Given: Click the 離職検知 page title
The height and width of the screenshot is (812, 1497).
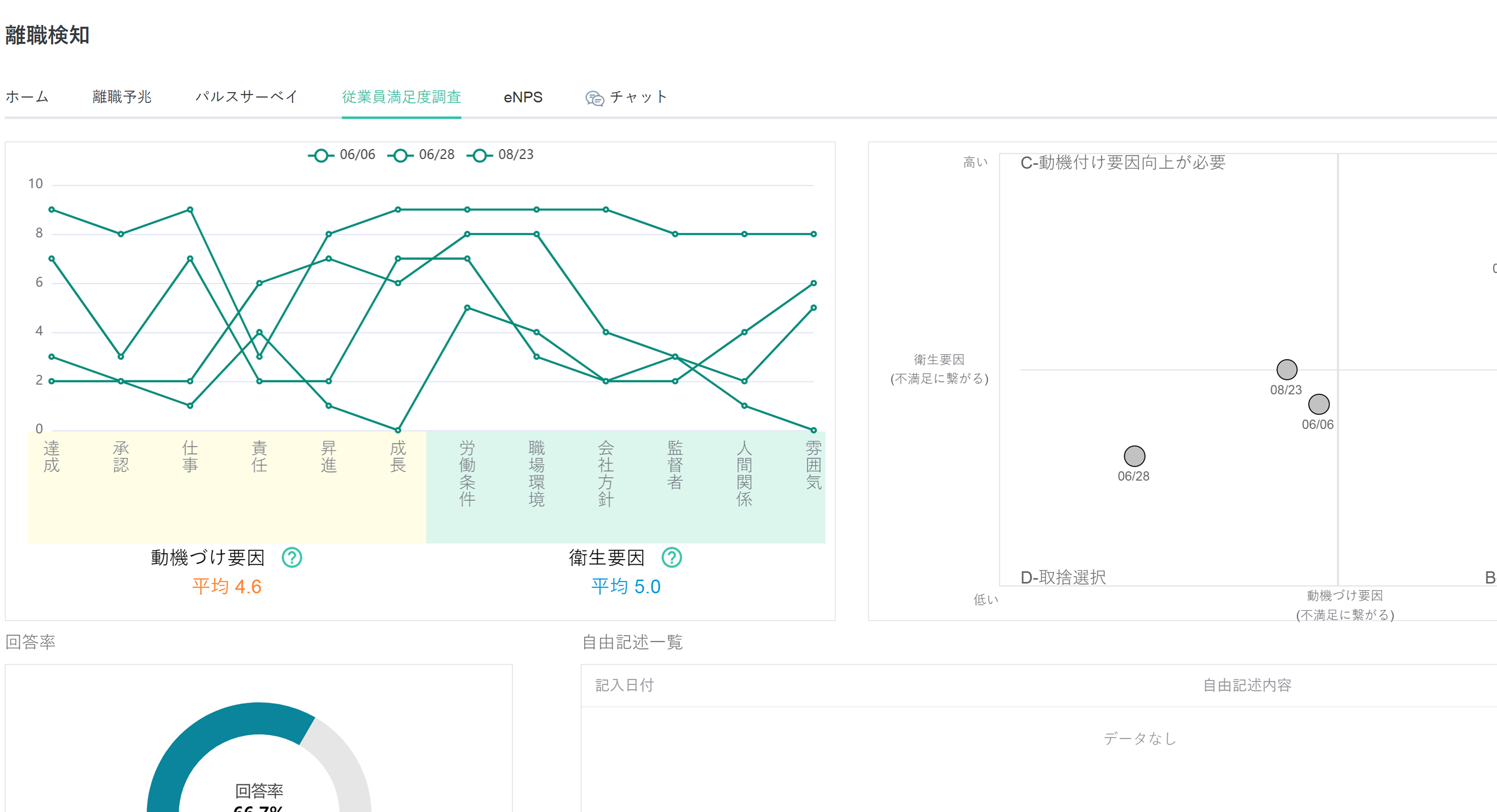Looking at the screenshot, I should pyautogui.click(x=47, y=35).
